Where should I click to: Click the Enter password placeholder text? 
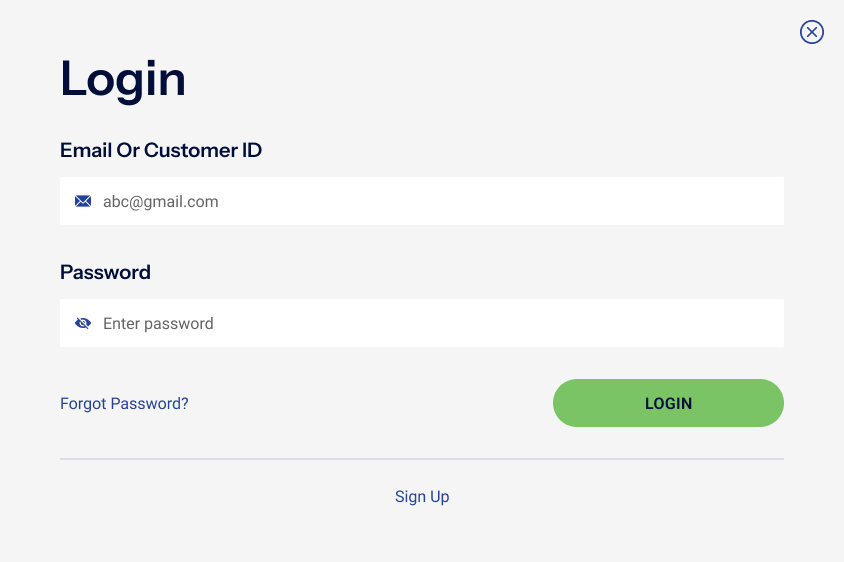pos(158,324)
